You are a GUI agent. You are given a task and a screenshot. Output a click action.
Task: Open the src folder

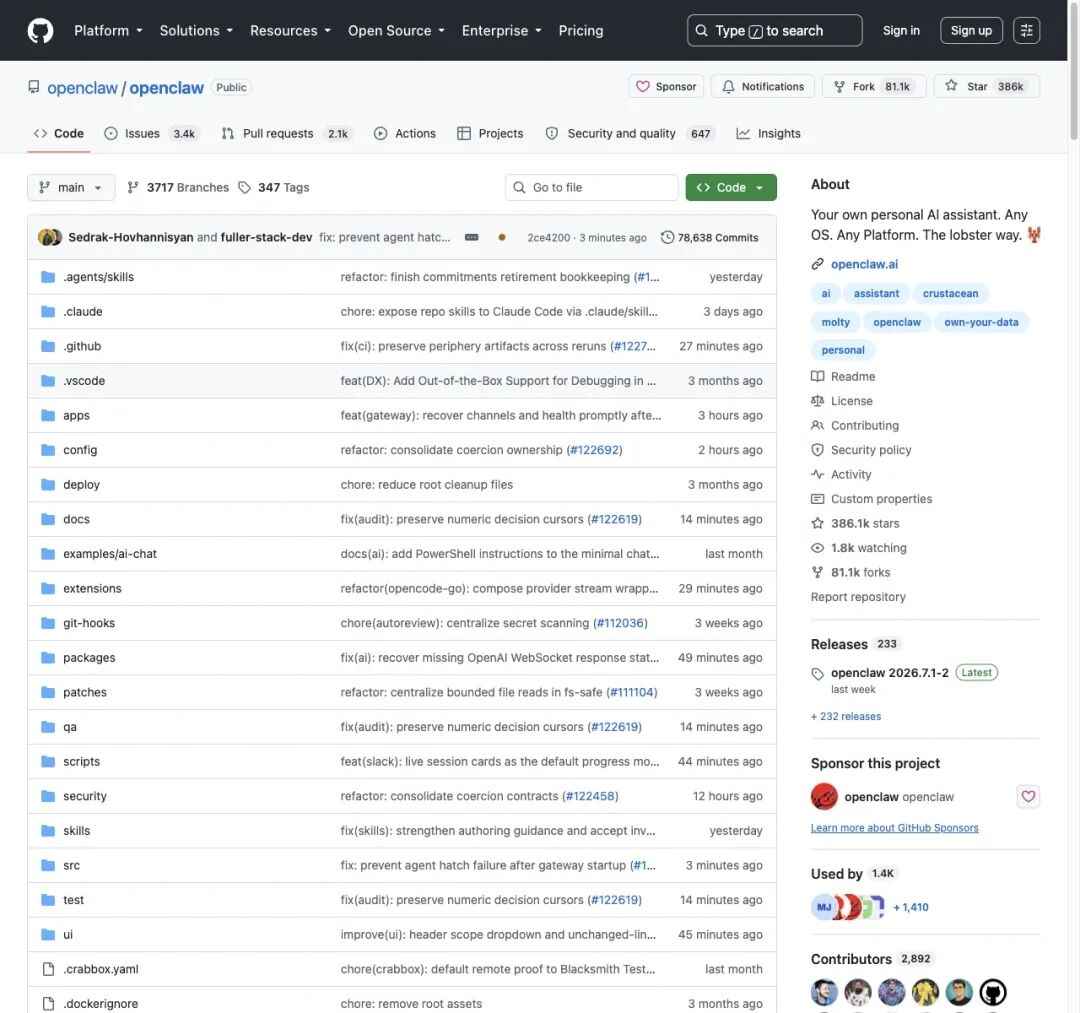pyautogui.click(x=72, y=865)
